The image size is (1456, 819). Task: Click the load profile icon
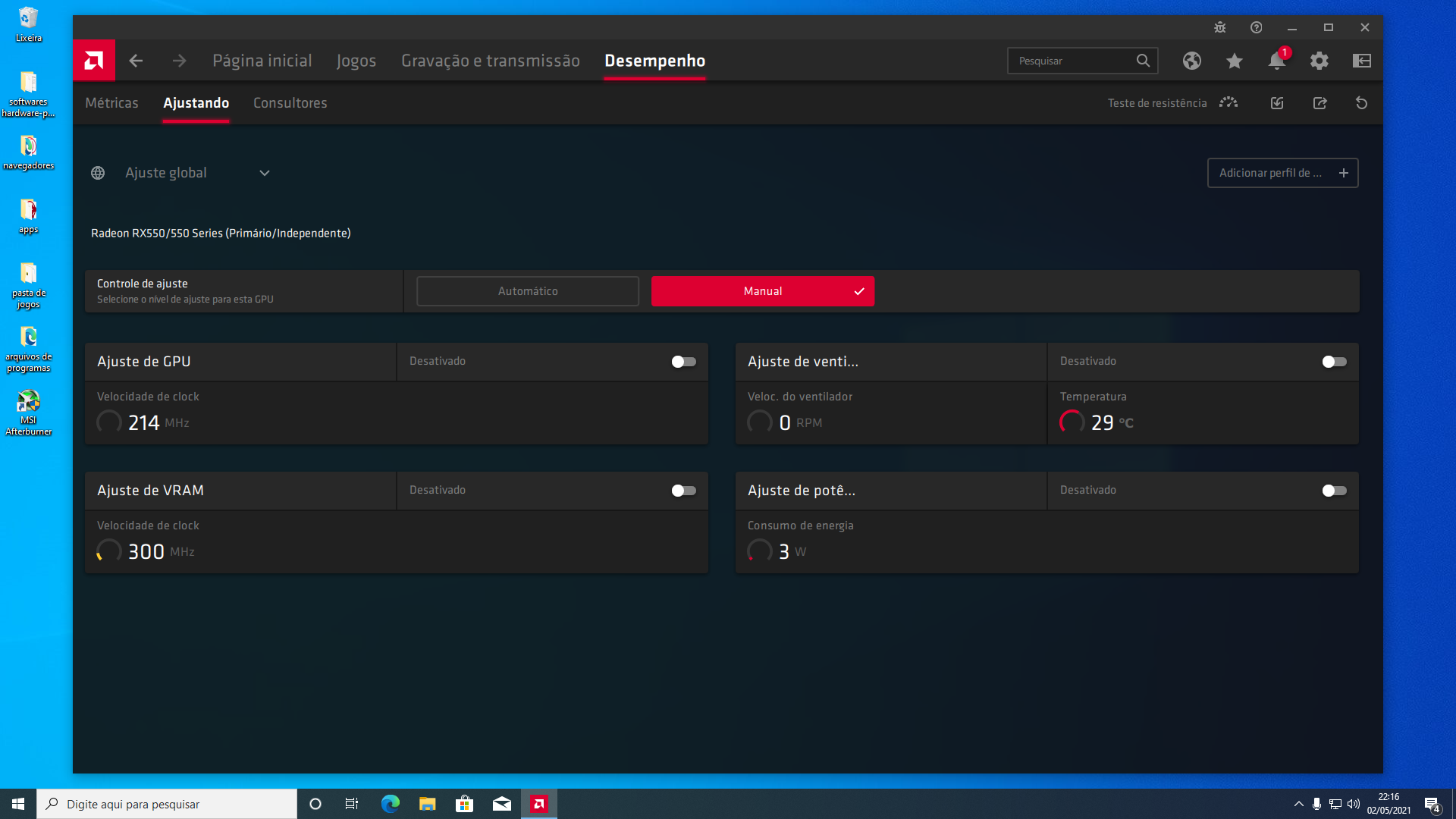pos(1277,103)
